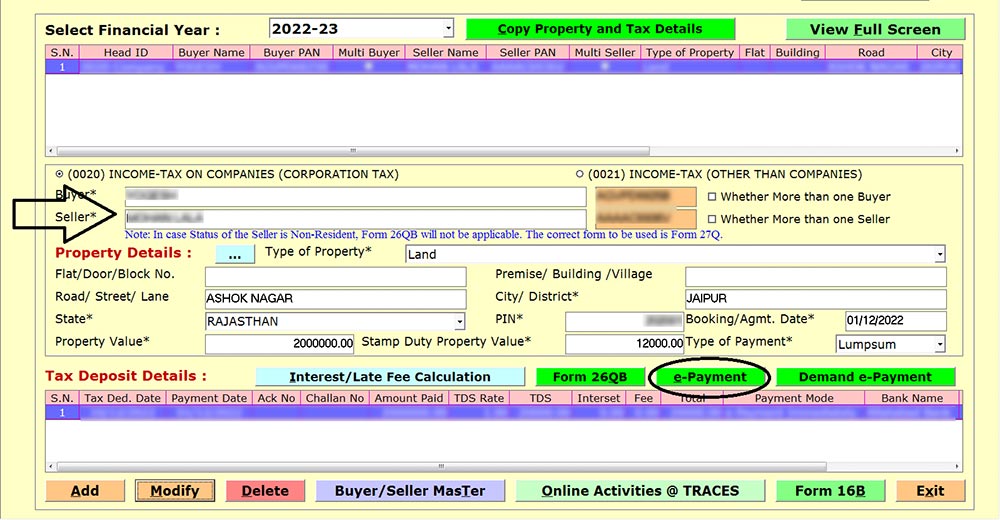Click the Payment Mode column header

(x=794, y=398)
